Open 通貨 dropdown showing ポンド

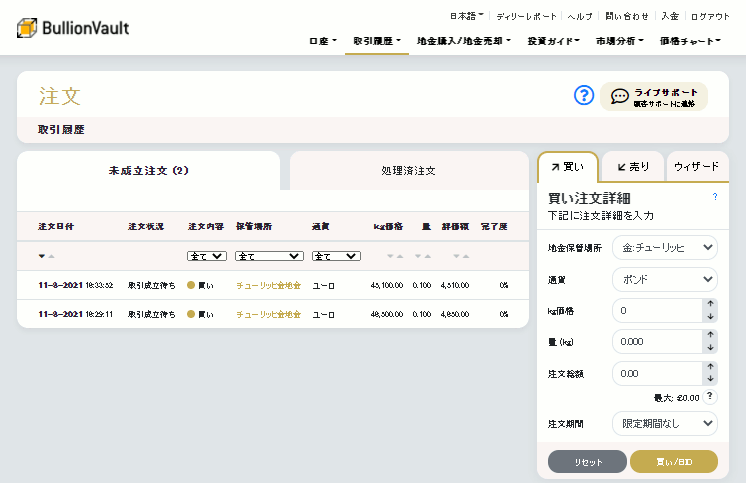pyautogui.click(x=665, y=279)
